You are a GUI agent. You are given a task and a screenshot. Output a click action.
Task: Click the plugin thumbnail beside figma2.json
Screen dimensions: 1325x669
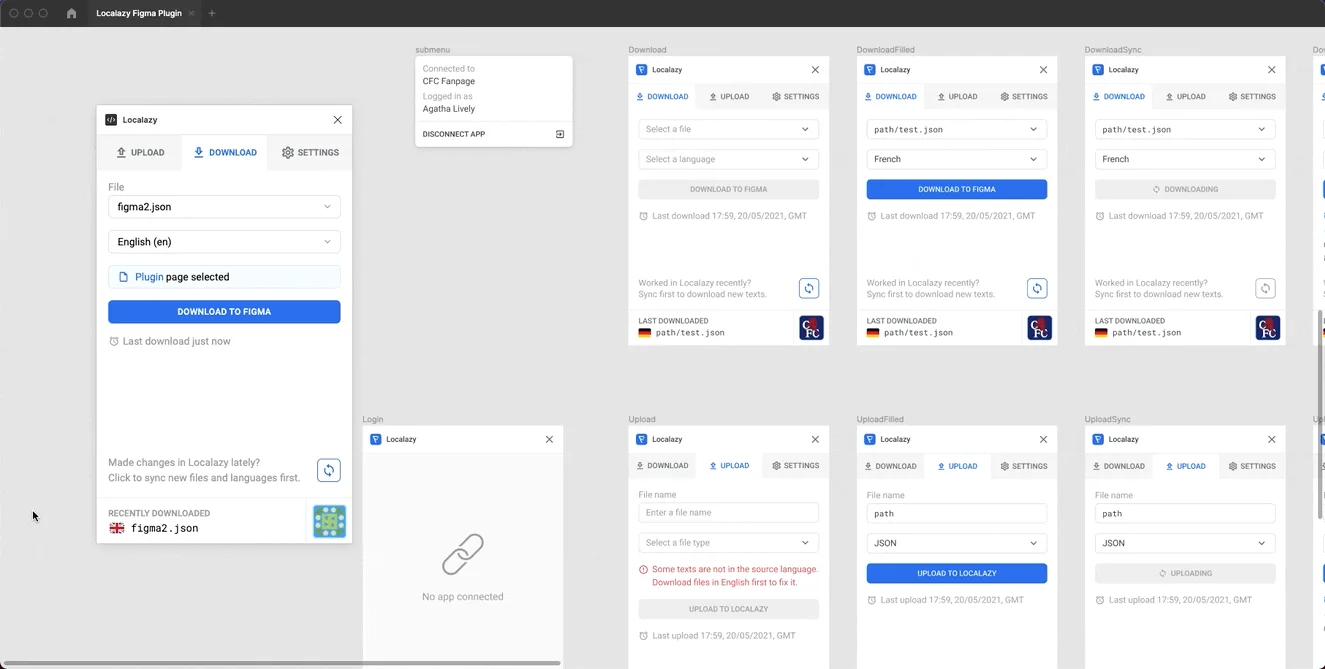[x=329, y=521]
